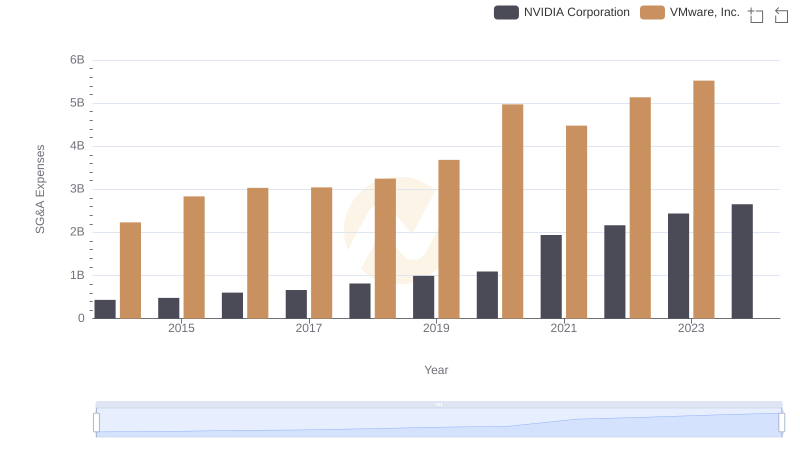Select the 2022 VMware bar
The height and width of the screenshot is (461, 800).
click(640, 208)
